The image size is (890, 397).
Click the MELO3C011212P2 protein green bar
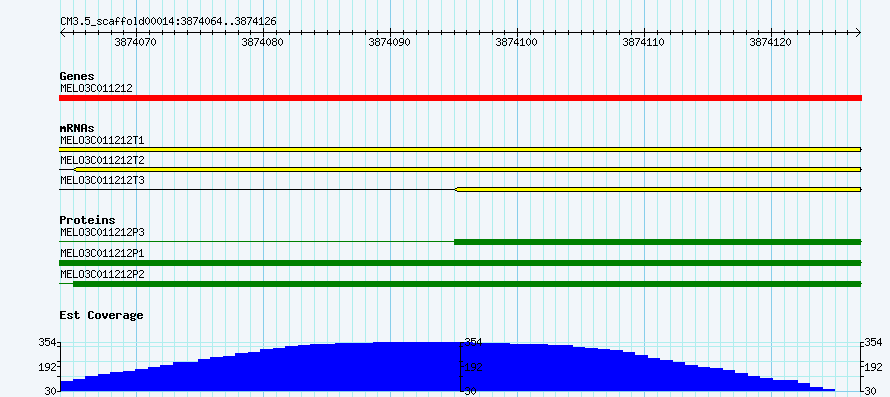point(468,283)
